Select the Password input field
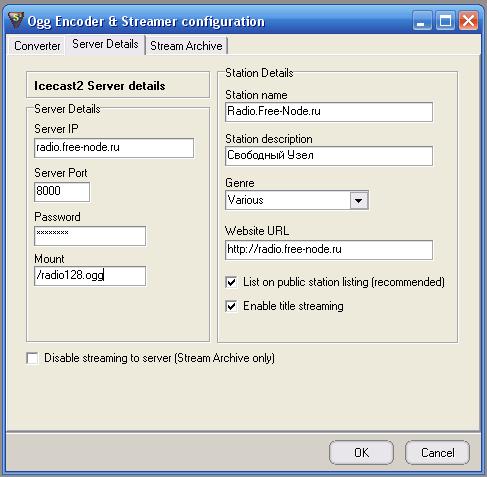Viewport: 487px width, 477px height. [x=90, y=236]
